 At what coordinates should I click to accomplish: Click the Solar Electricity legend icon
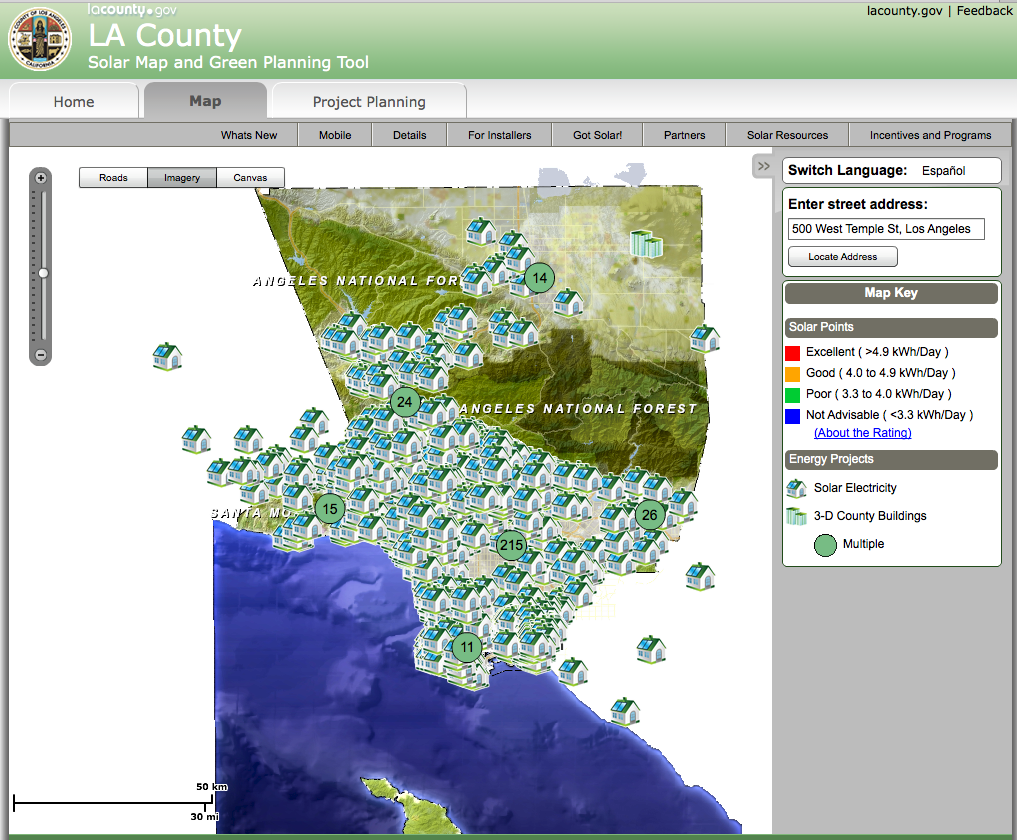click(x=796, y=488)
